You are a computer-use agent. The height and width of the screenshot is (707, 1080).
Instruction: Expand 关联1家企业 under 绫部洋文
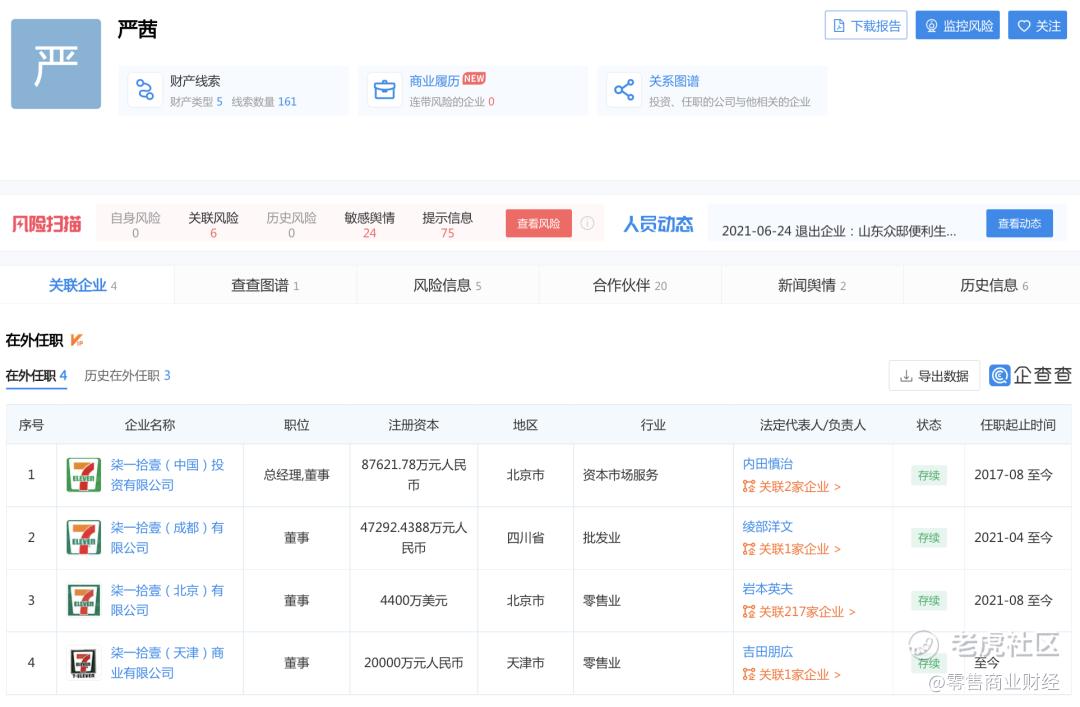pos(791,549)
